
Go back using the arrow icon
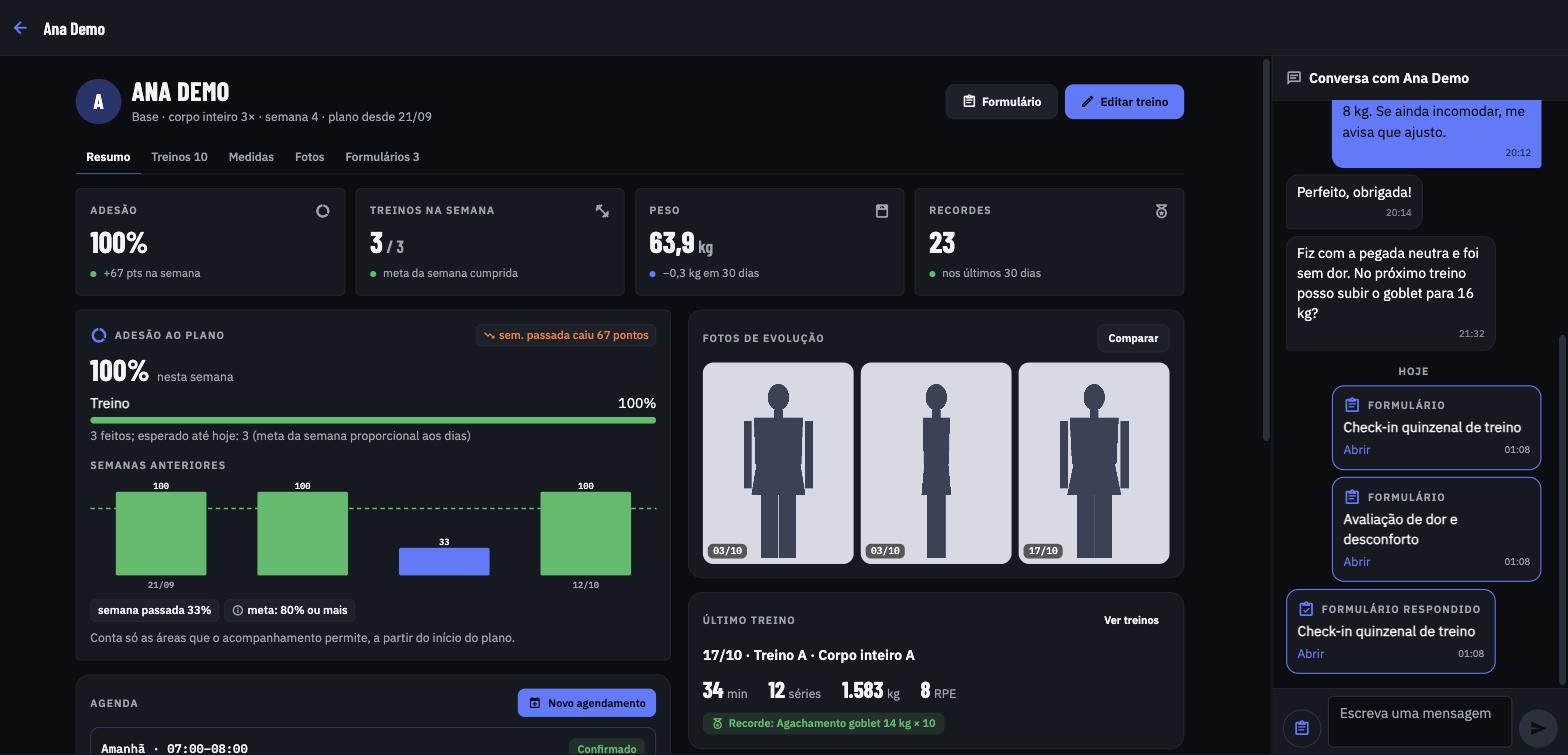tap(20, 28)
